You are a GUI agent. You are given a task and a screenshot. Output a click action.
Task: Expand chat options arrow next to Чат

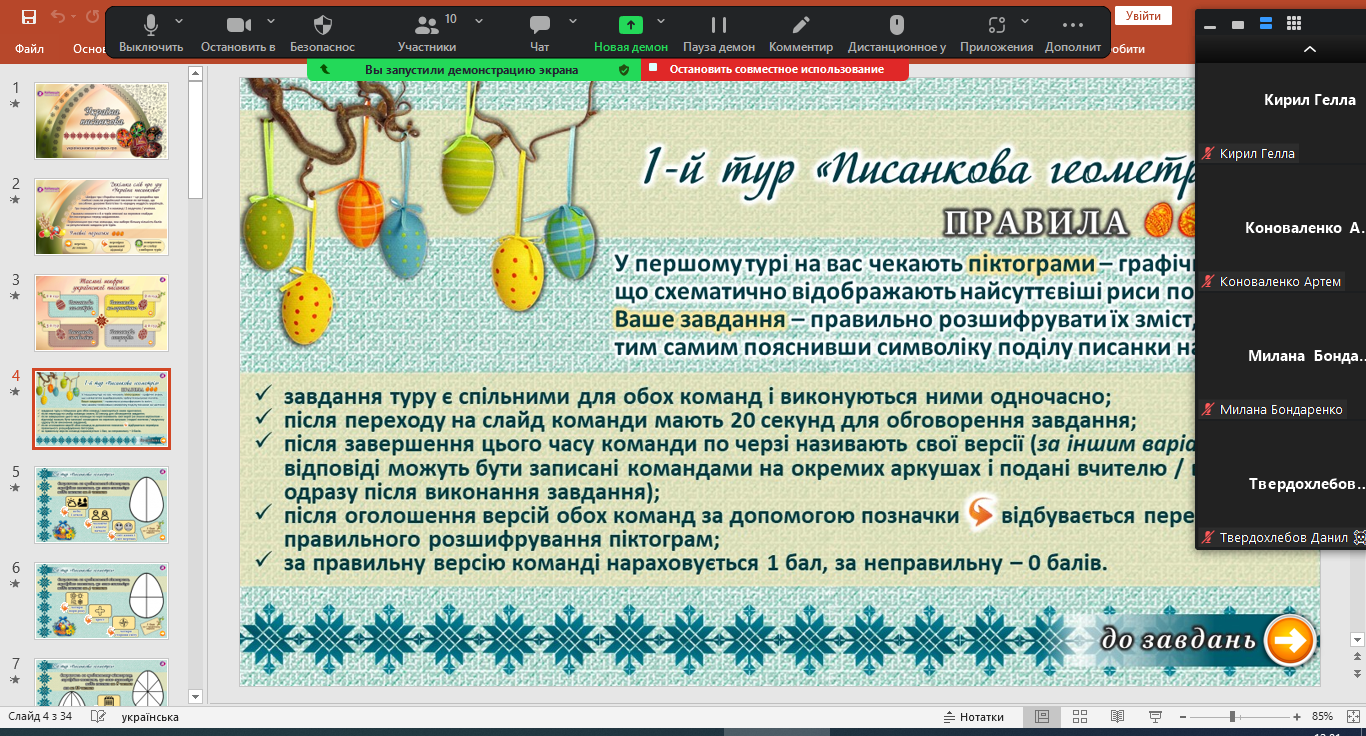tap(573, 21)
